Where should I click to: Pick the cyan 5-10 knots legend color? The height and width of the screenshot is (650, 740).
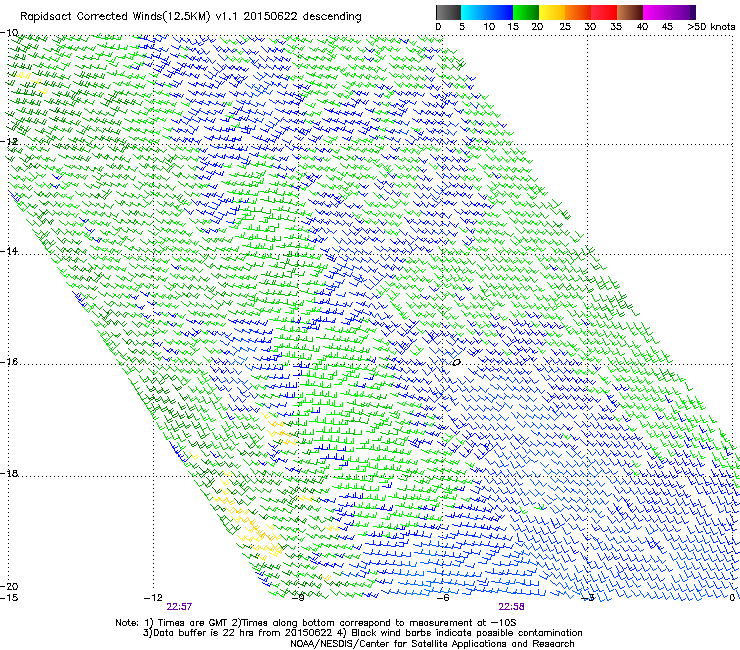[474, 12]
